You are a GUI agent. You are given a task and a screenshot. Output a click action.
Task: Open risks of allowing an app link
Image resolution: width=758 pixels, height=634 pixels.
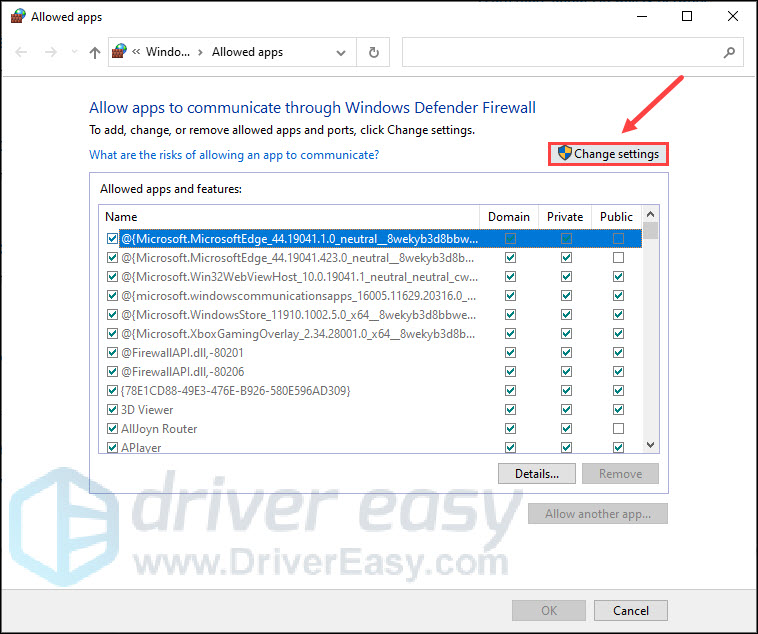click(234, 155)
